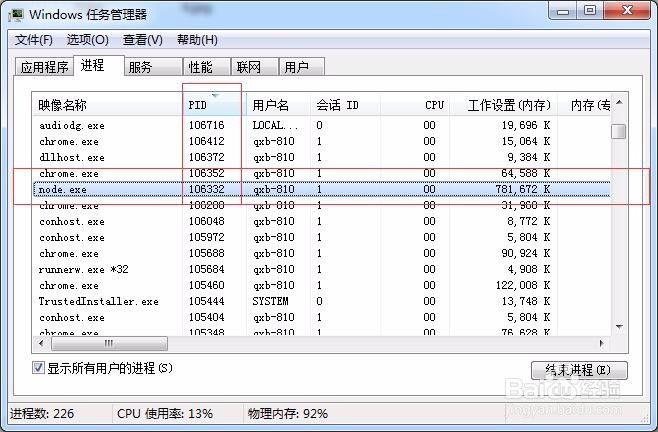
Task: Select chrome.exe with PID 106352
Action: [x=321, y=173]
